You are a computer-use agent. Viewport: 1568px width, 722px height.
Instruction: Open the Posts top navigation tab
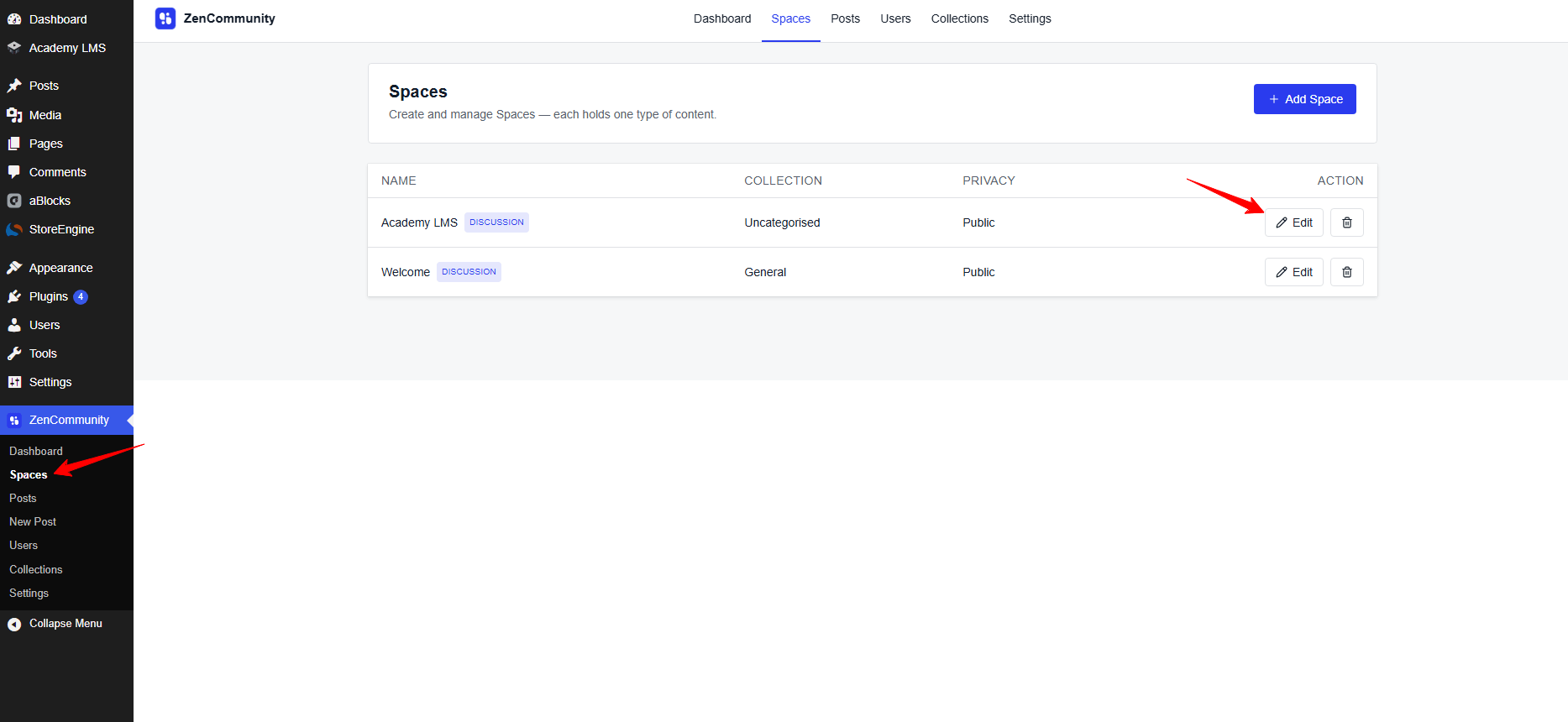(845, 18)
